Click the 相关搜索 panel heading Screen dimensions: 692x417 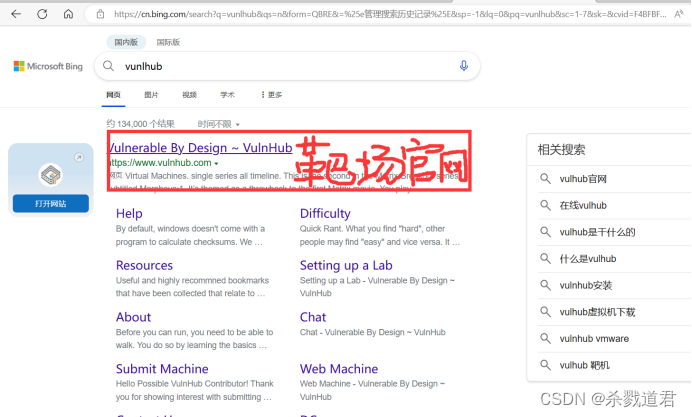(561, 150)
